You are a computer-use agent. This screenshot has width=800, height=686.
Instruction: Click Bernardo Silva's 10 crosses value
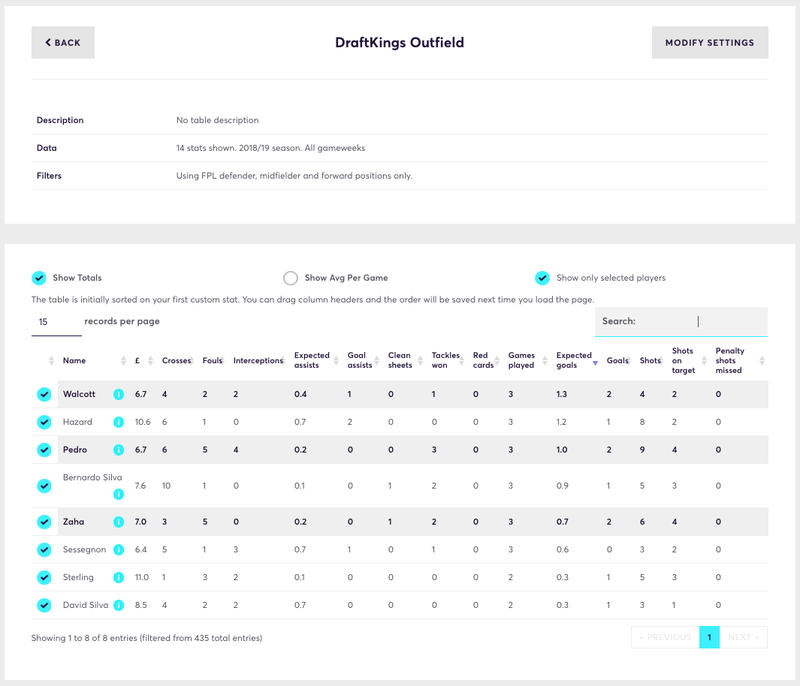(166, 486)
